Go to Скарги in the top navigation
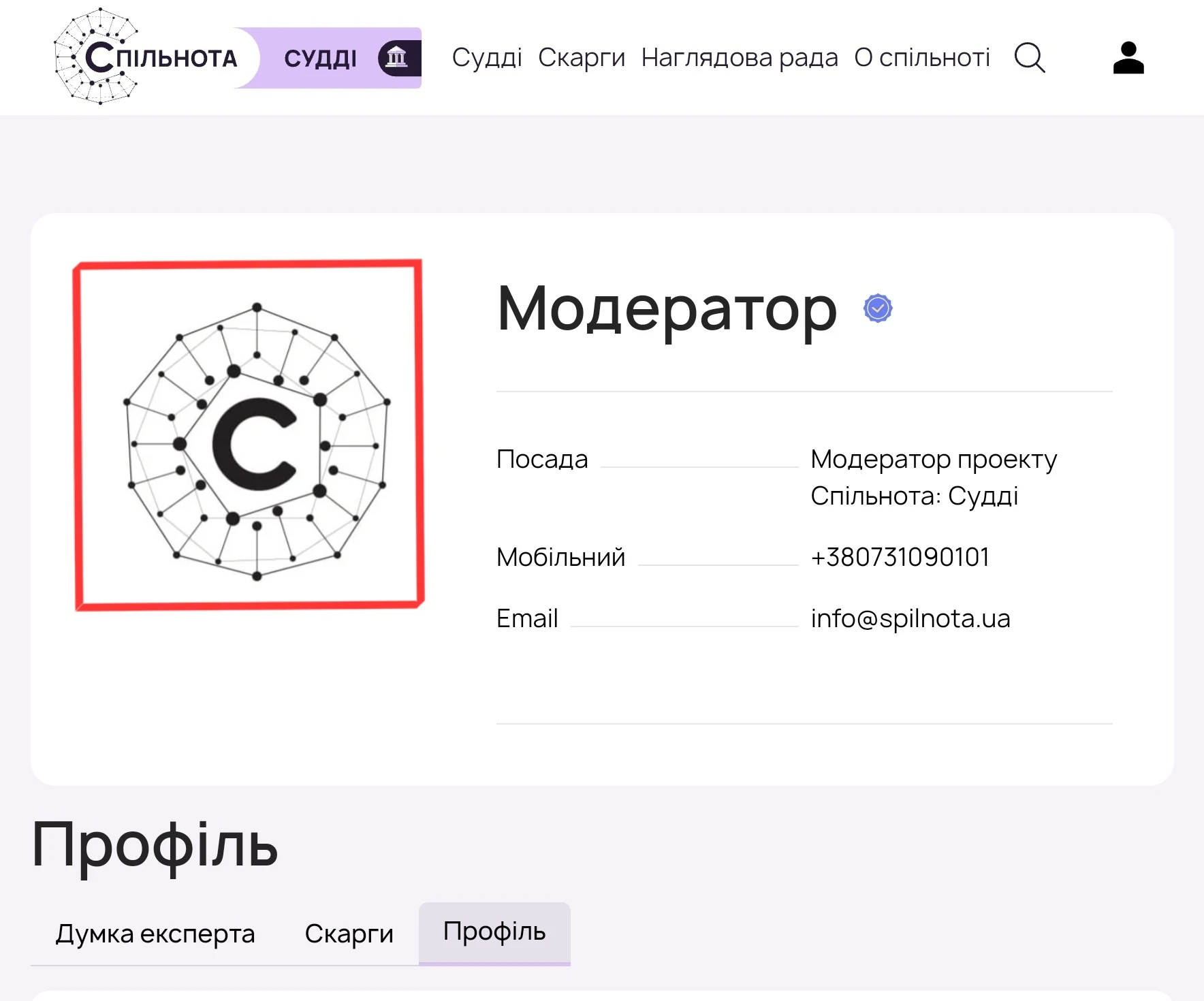This screenshot has width=1204, height=1001. pos(582,58)
